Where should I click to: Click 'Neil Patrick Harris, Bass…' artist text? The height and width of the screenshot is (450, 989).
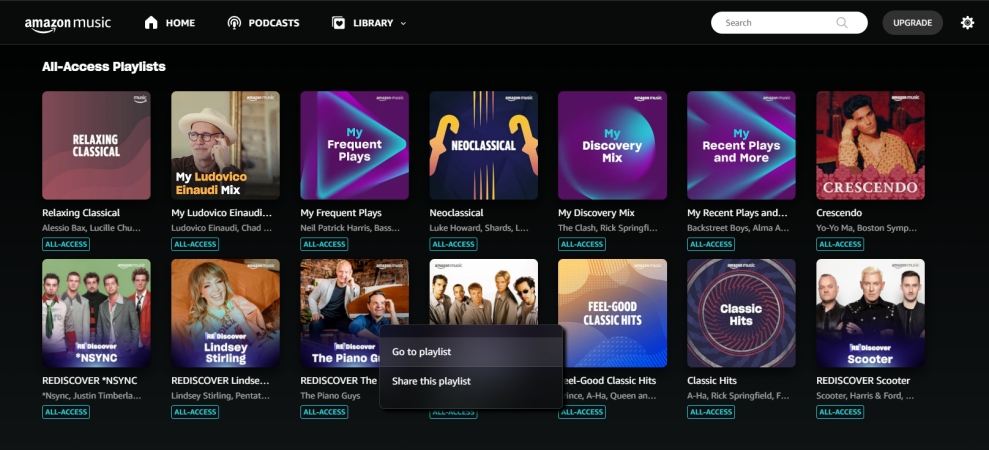click(x=350, y=228)
